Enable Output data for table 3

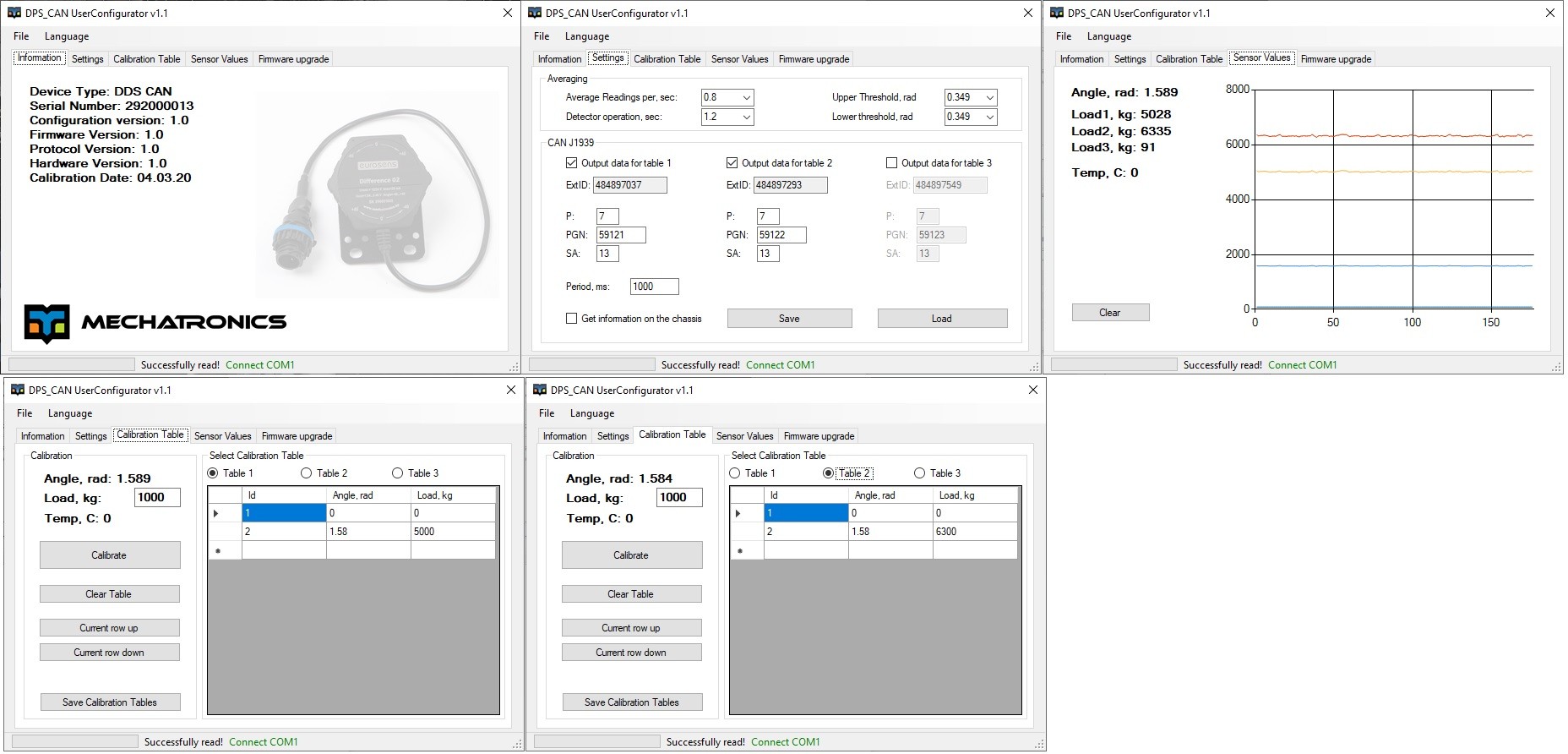[891, 163]
